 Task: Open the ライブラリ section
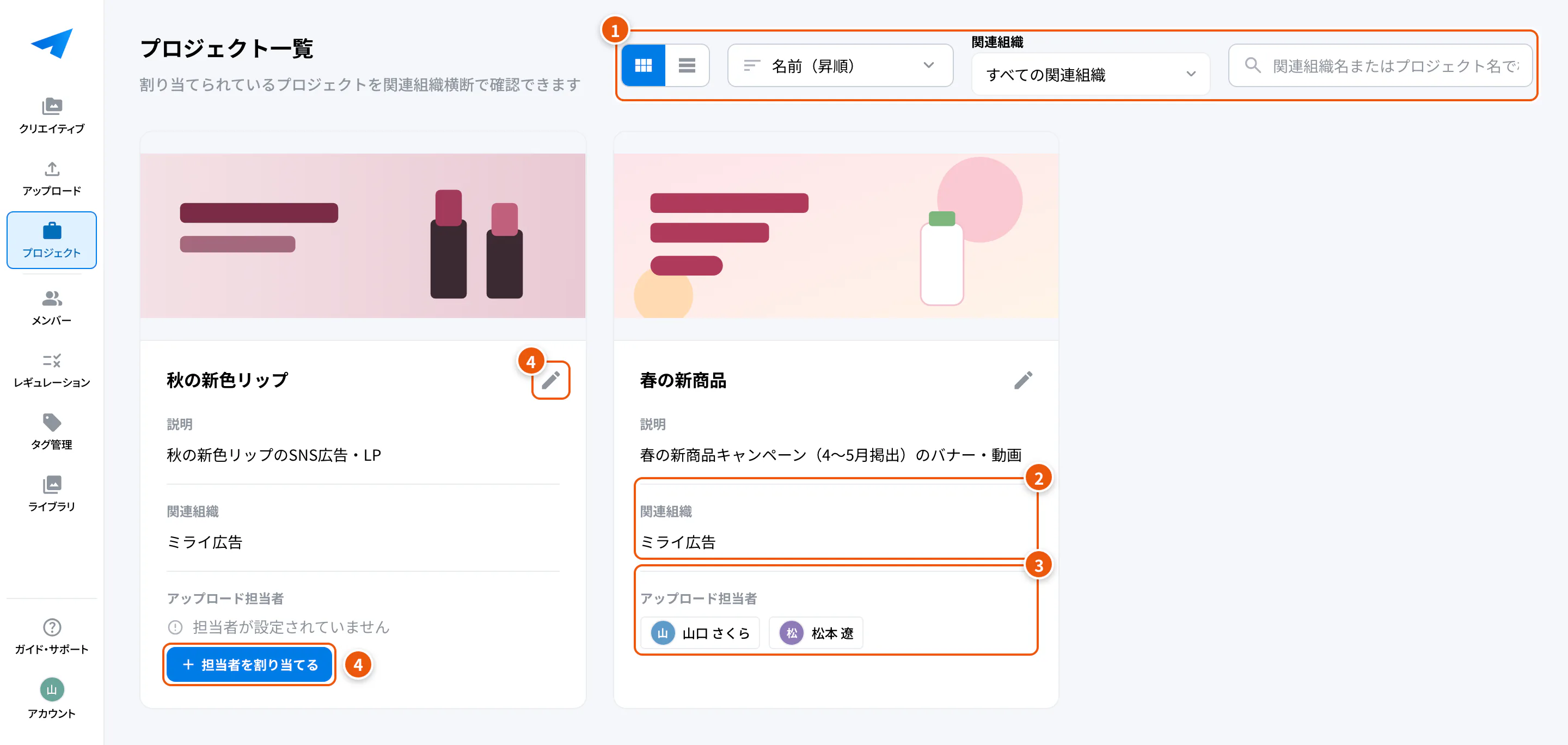[52, 493]
